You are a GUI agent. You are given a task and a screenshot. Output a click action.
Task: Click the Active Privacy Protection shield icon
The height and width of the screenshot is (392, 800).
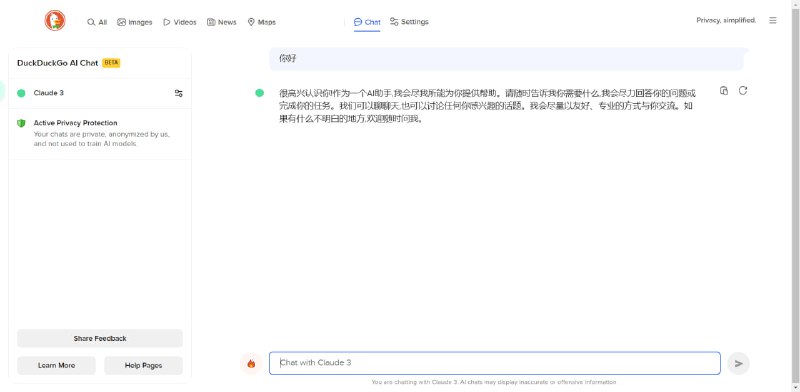coord(21,123)
